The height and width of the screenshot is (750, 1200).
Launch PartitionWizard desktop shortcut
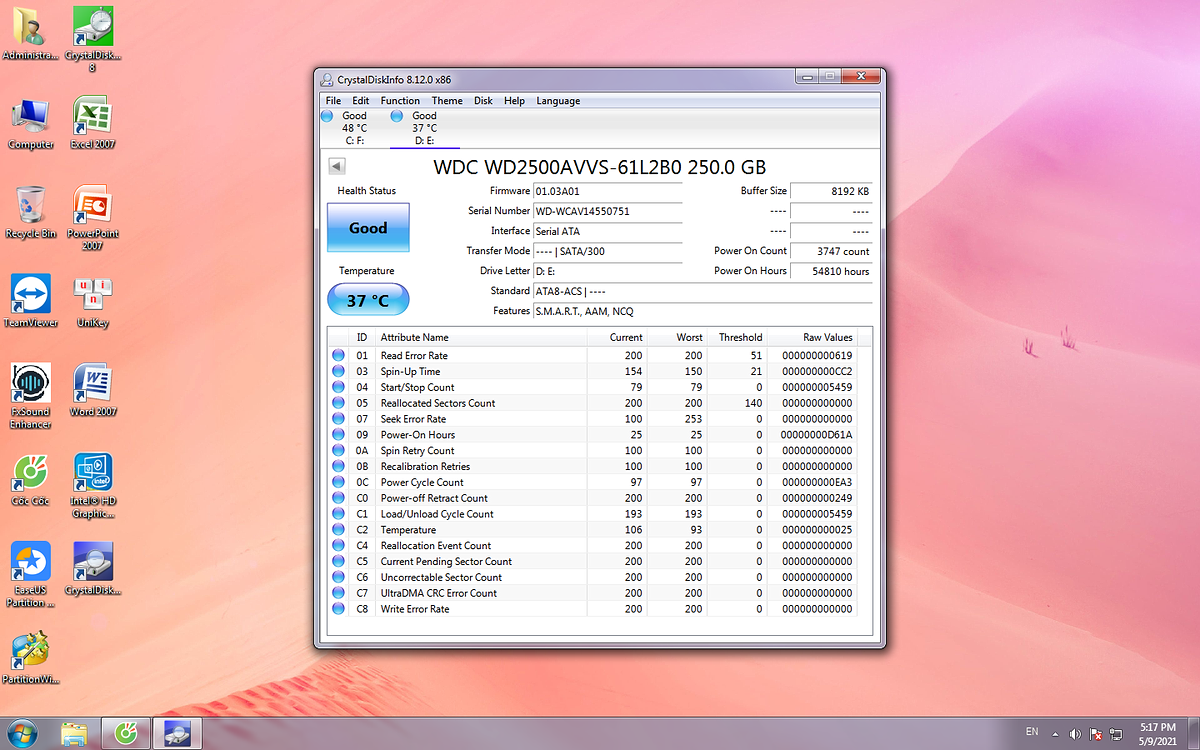pyautogui.click(x=31, y=658)
